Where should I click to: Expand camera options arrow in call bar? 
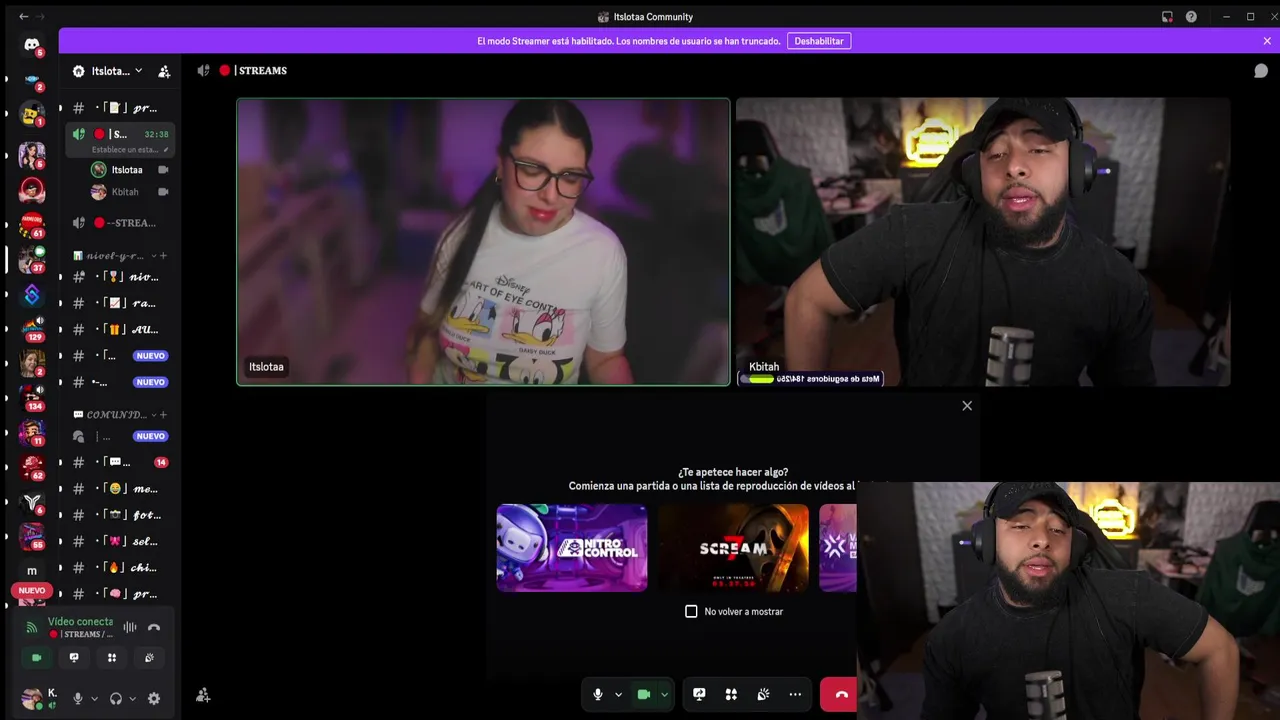[664, 694]
